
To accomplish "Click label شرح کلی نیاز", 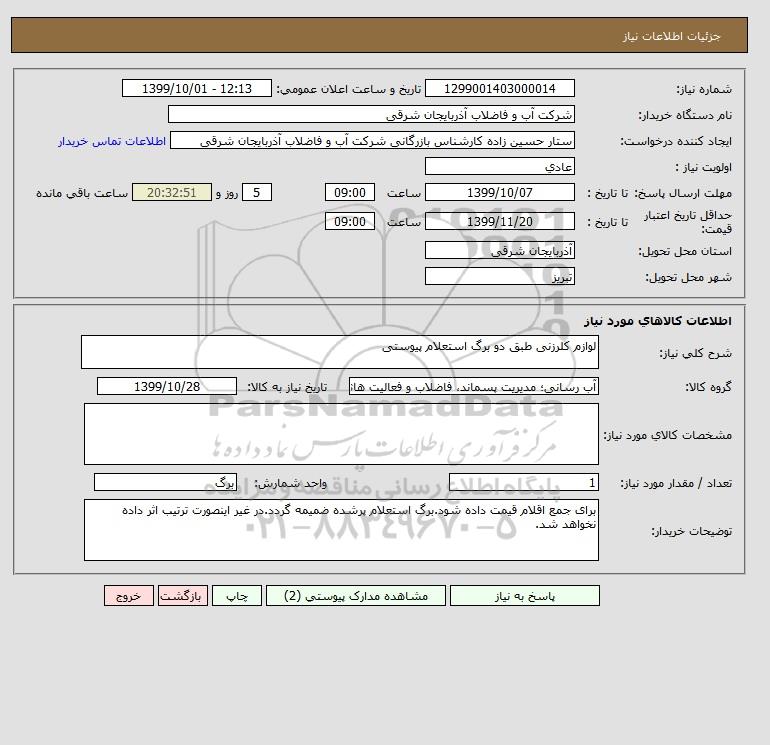I will 695,353.
